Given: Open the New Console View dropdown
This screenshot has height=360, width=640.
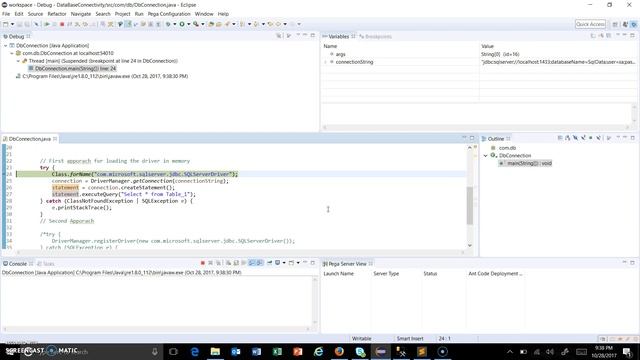Looking at the screenshot, I should pyautogui.click(x=298, y=263).
